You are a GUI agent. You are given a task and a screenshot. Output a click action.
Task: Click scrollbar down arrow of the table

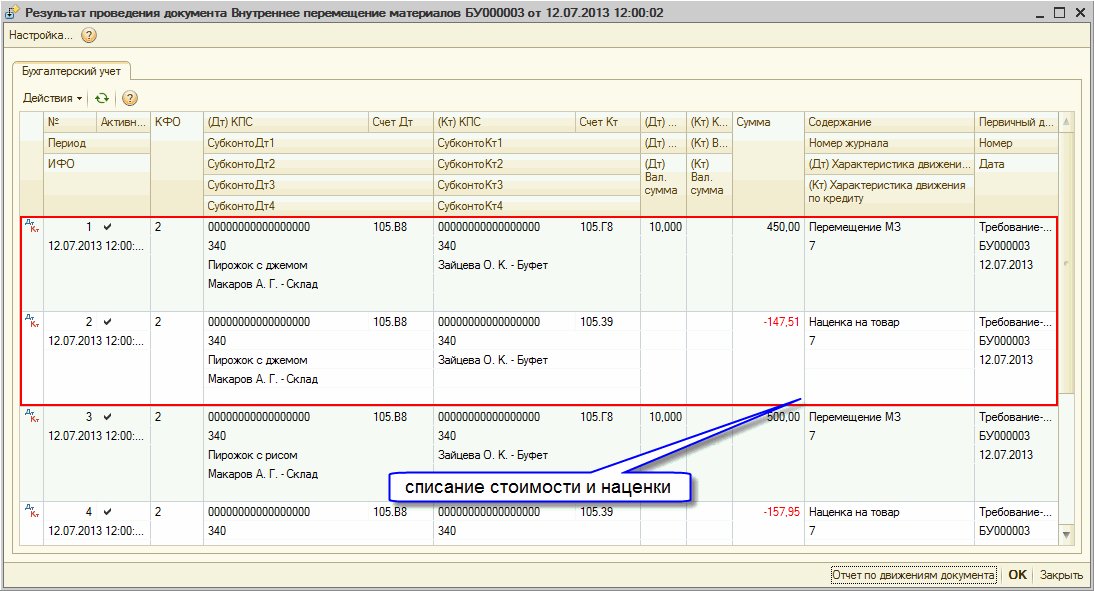tap(1066, 534)
